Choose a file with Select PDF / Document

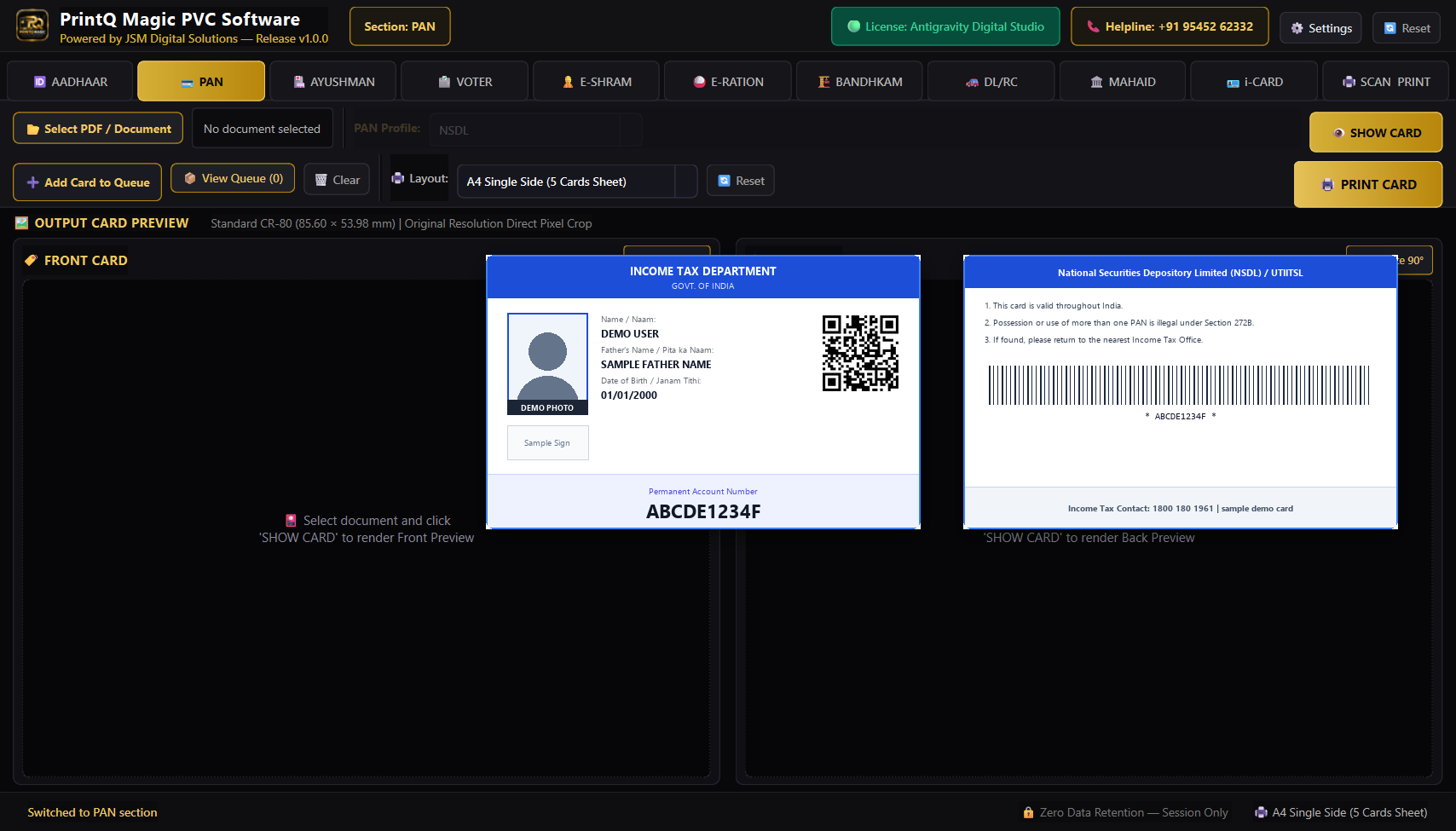pyautogui.click(x=98, y=129)
